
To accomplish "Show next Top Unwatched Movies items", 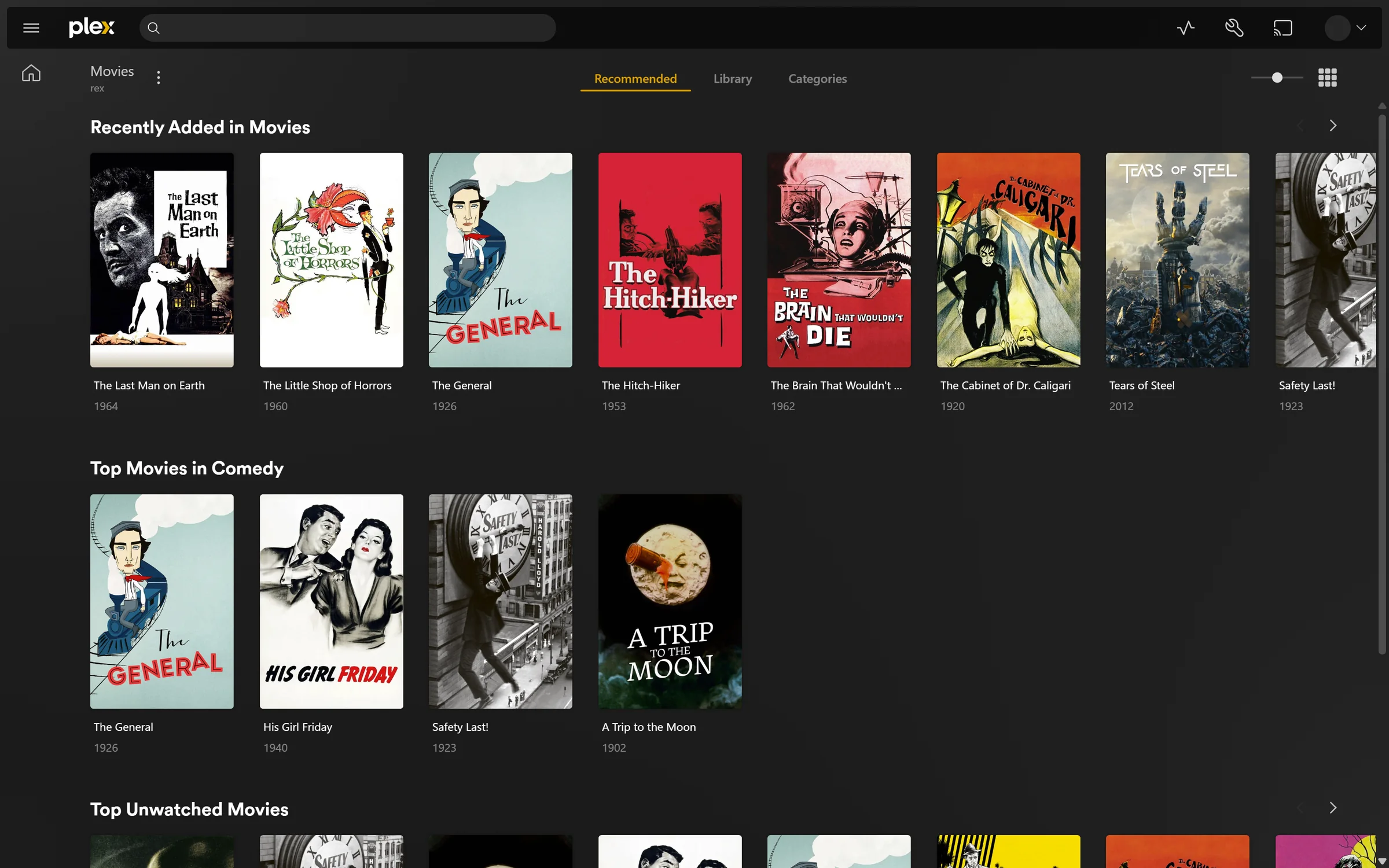I will (x=1333, y=808).
